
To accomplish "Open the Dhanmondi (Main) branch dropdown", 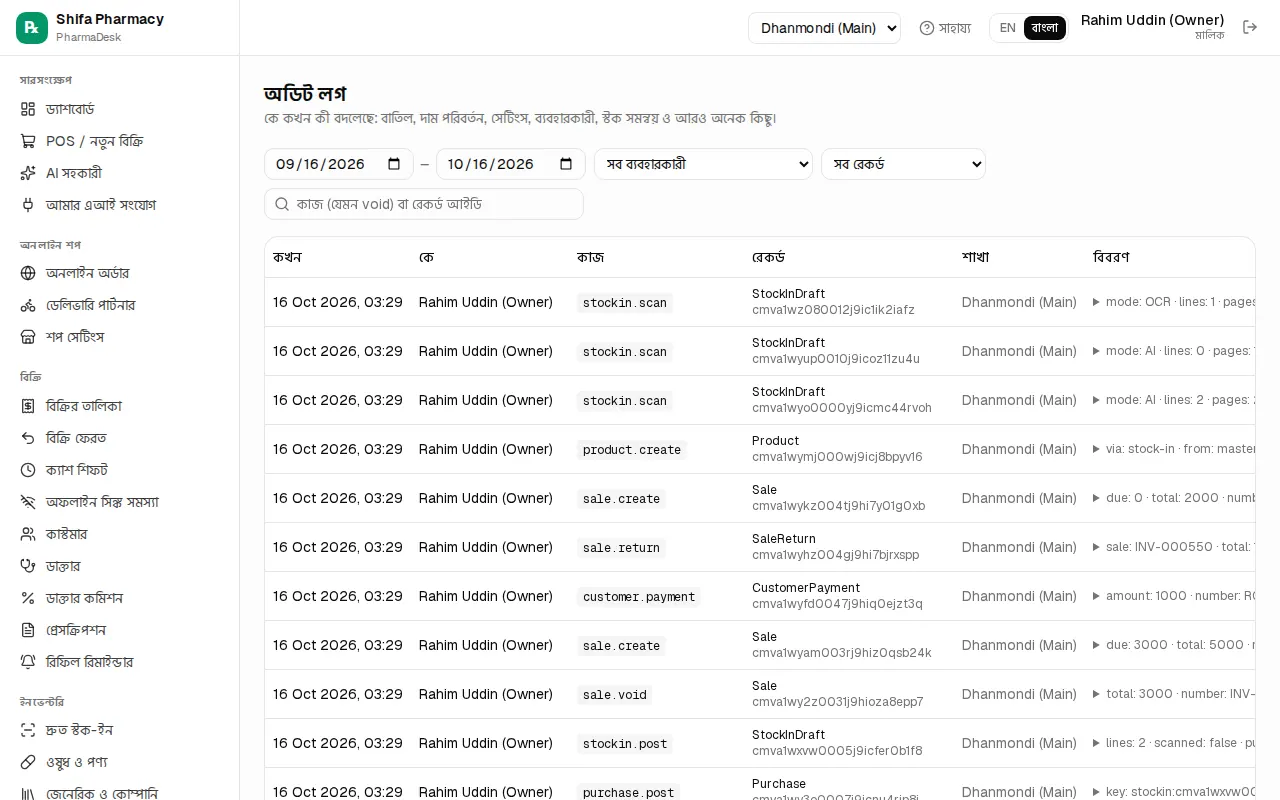I will [824, 28].
